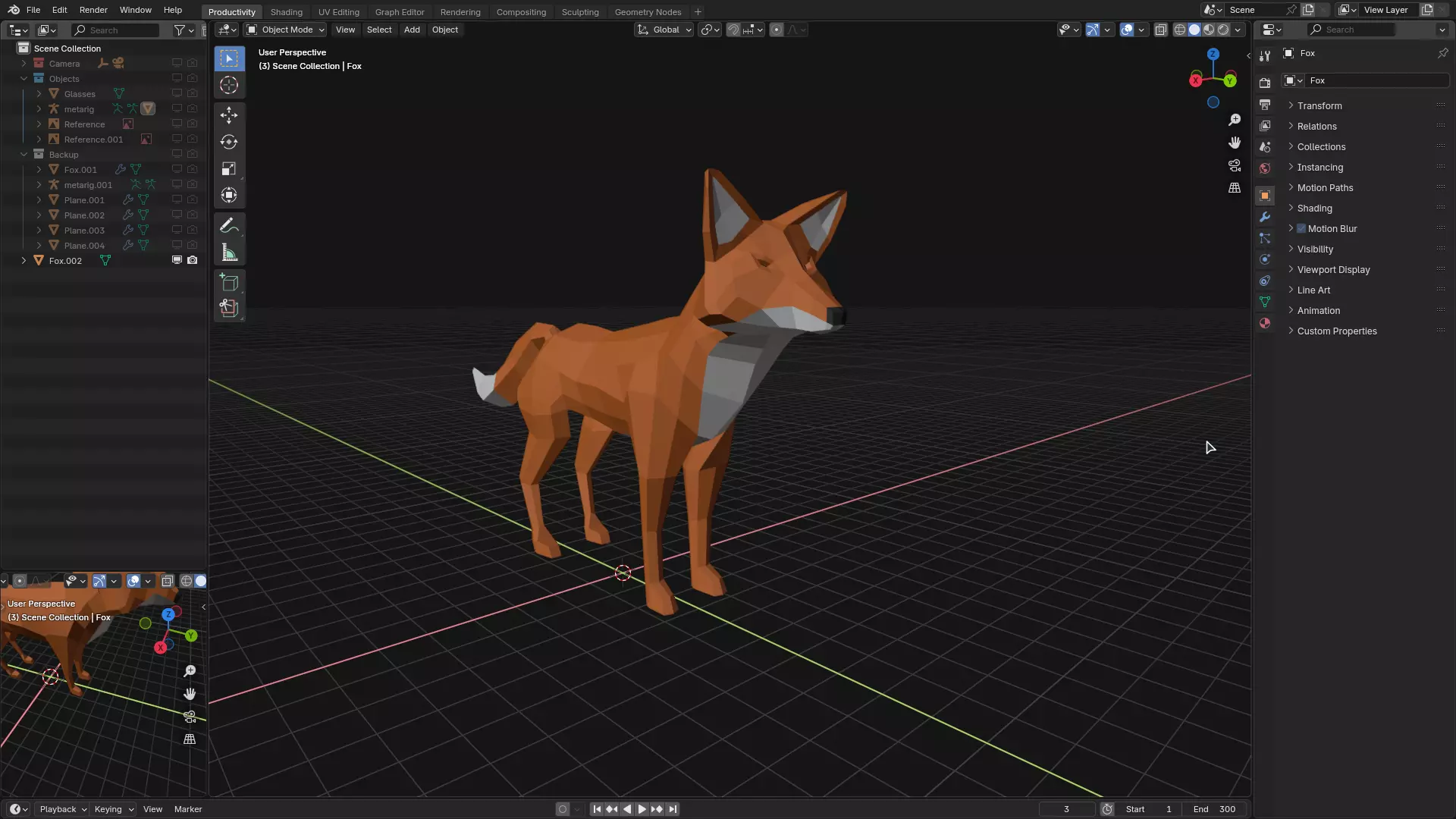Click the current frame number field
This screenshot has width=1456, height=819.
coord(1065,809)
